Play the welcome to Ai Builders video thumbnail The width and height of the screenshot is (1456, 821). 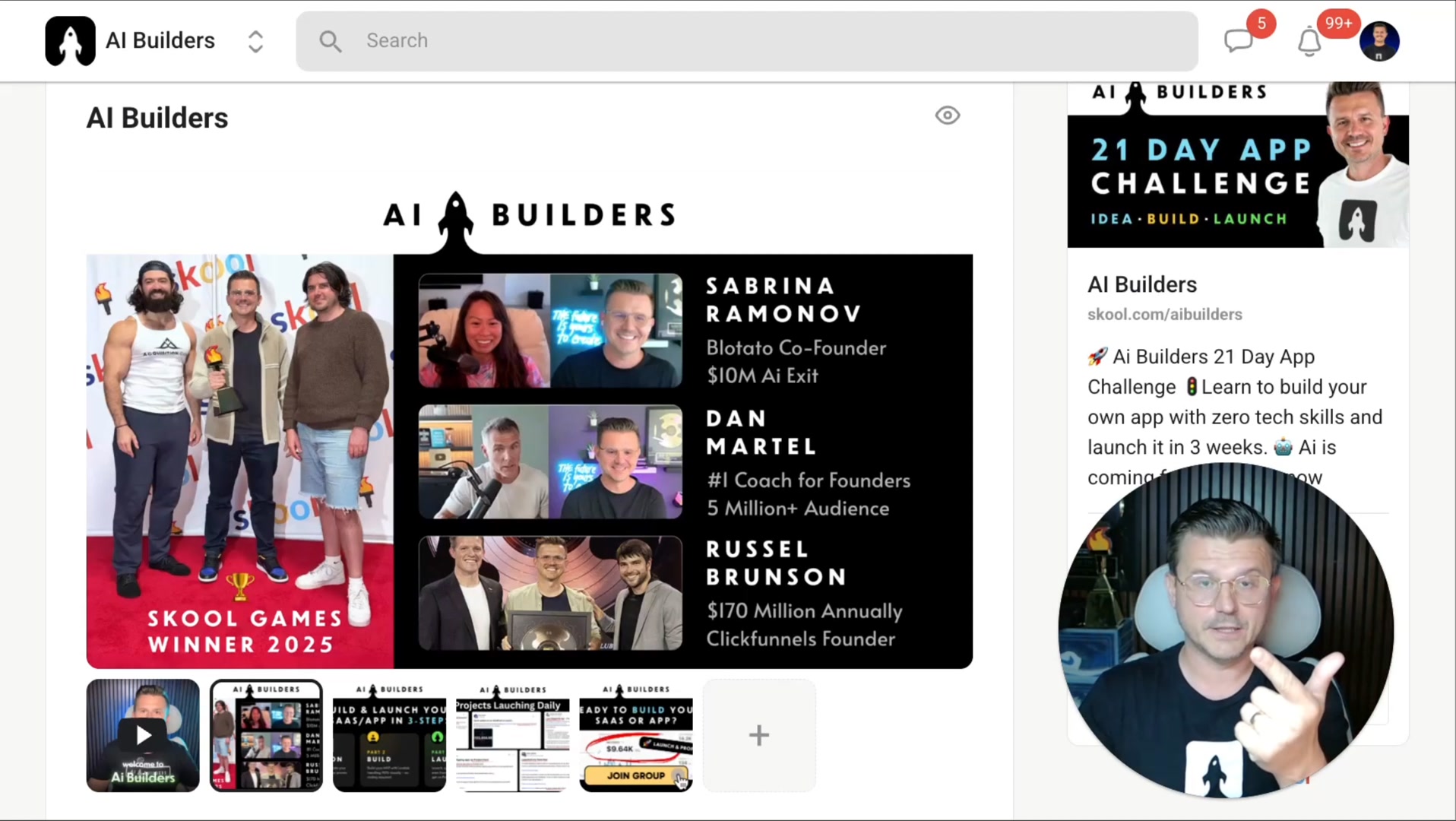point(143,735)
